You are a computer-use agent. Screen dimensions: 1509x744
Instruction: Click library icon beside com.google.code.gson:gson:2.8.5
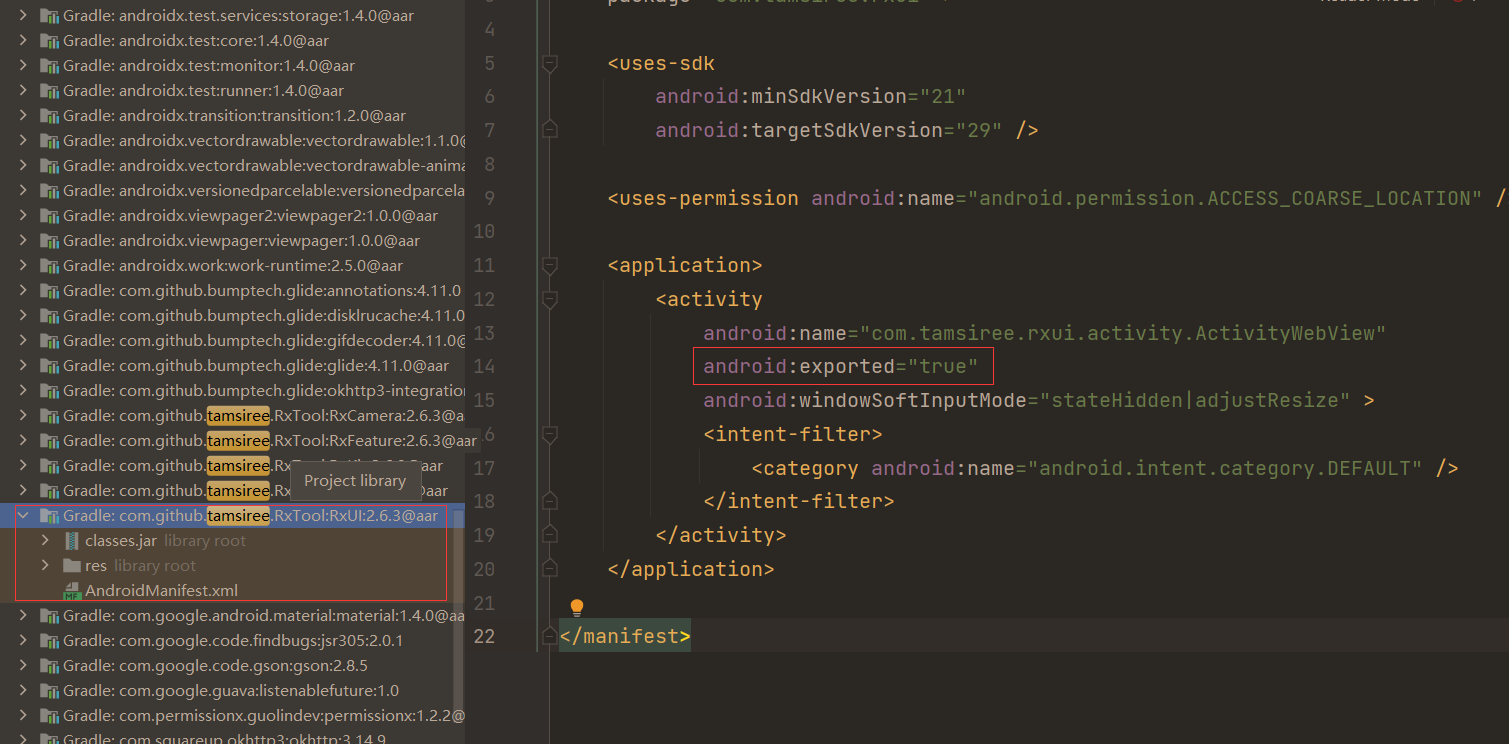point(50,666)
